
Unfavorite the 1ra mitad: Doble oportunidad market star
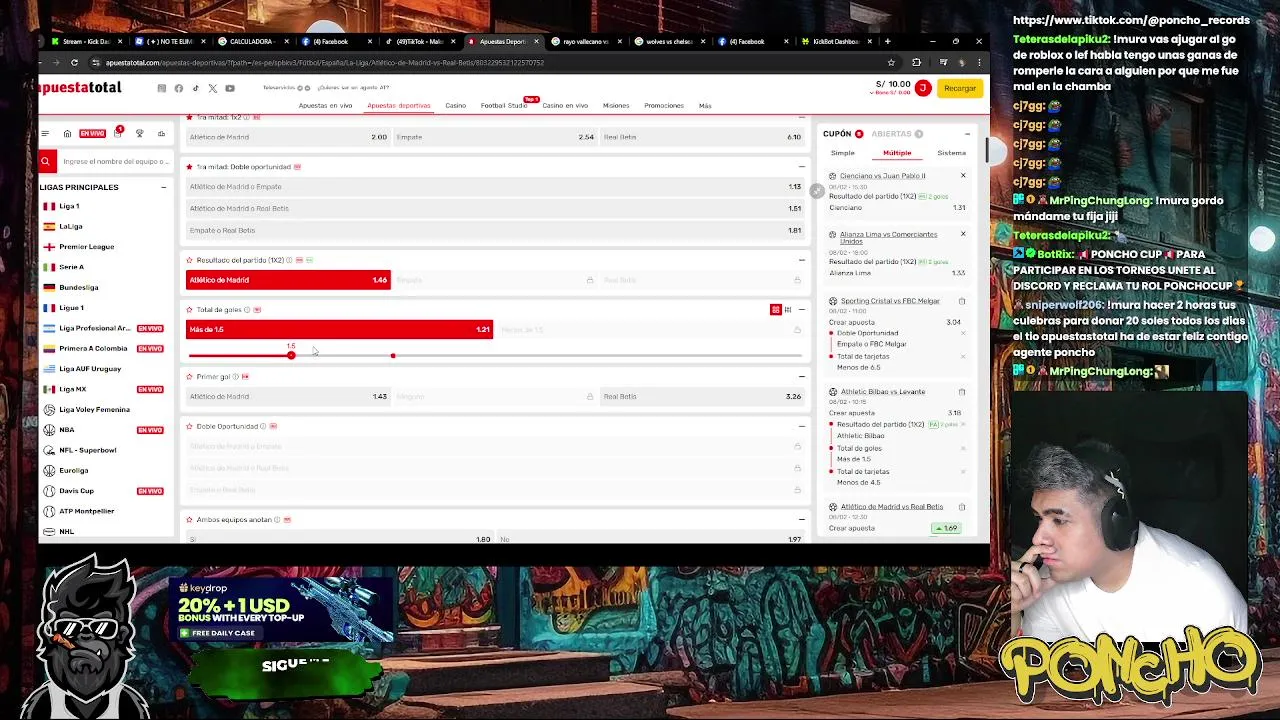click(x=189, y=167)
